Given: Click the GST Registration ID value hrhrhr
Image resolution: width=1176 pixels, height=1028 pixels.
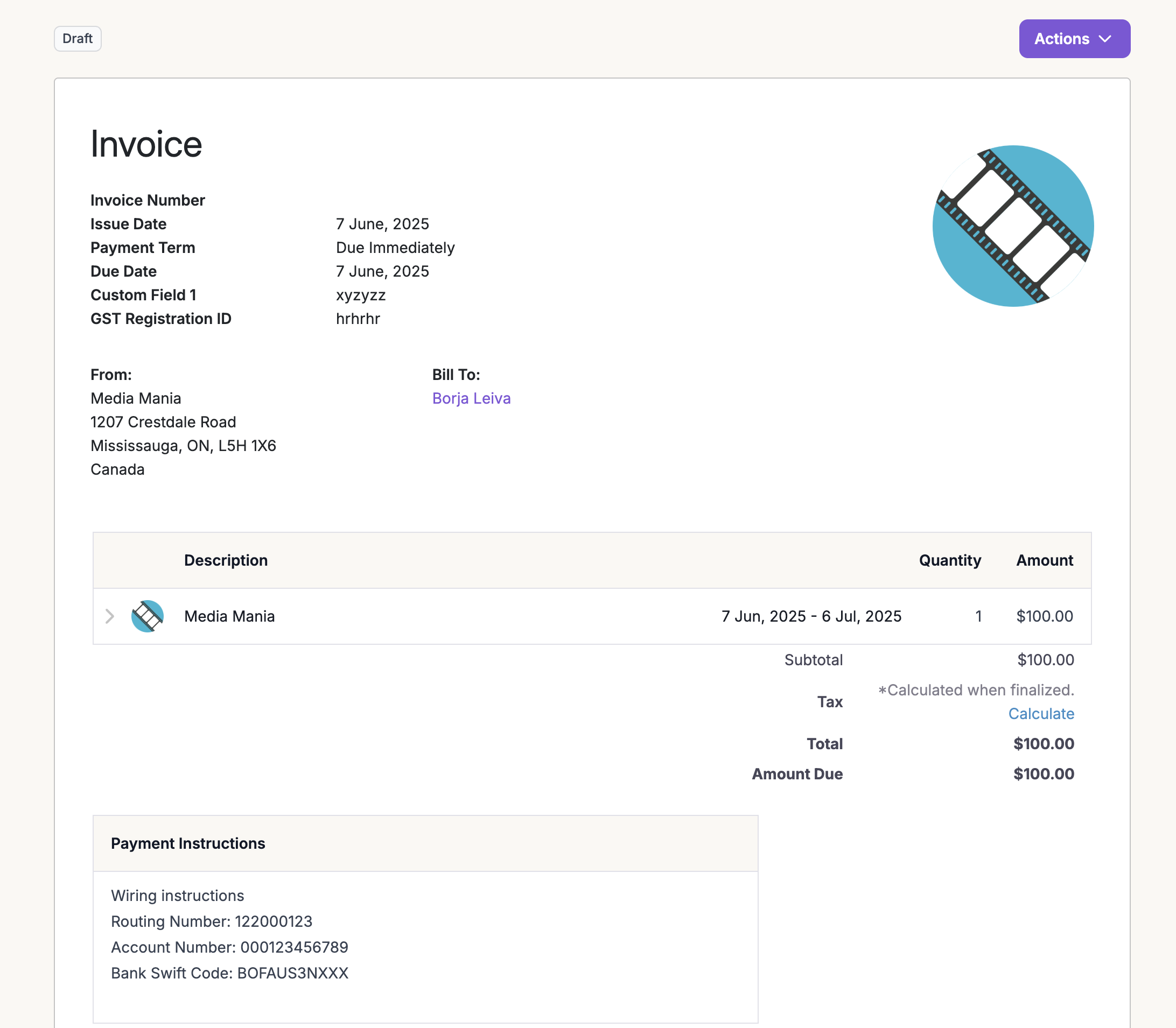Looking at the screenshot, I should point(358,319).
